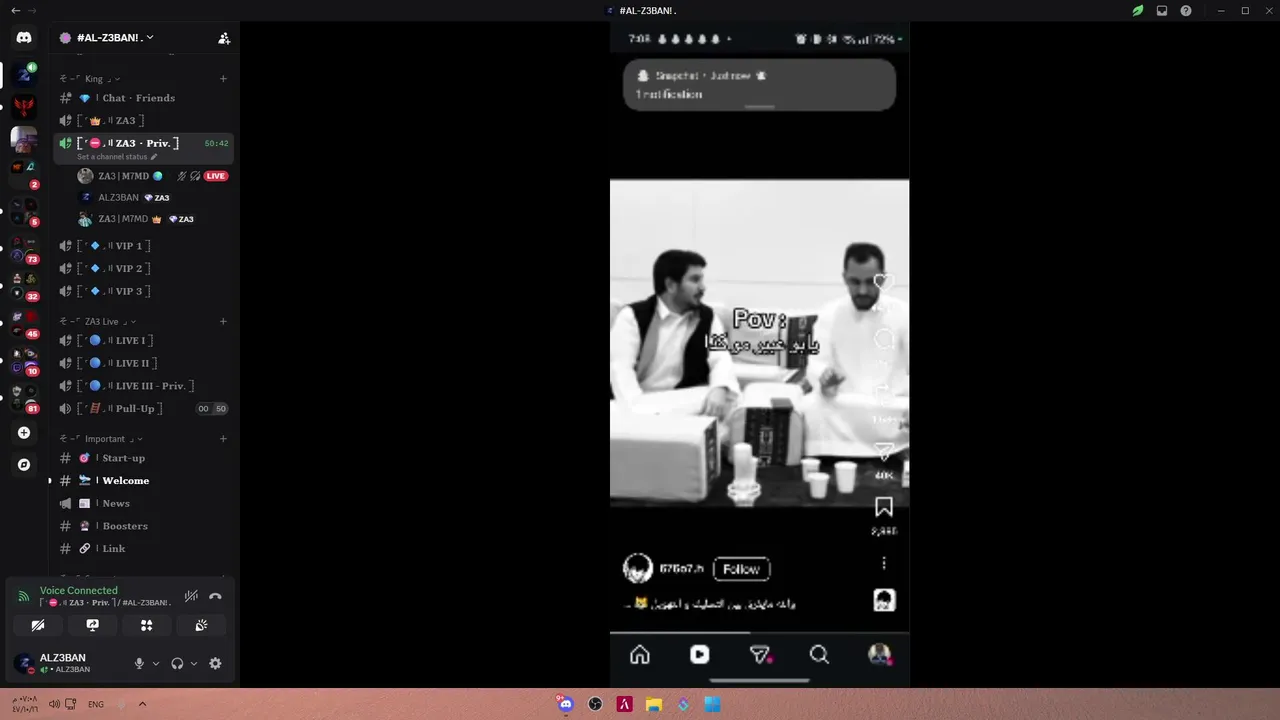Image resolution: width=1280 pixels, height=720 pixels.
Task: Open the server folder with badge 10
Action: click(x=24, y=361)
